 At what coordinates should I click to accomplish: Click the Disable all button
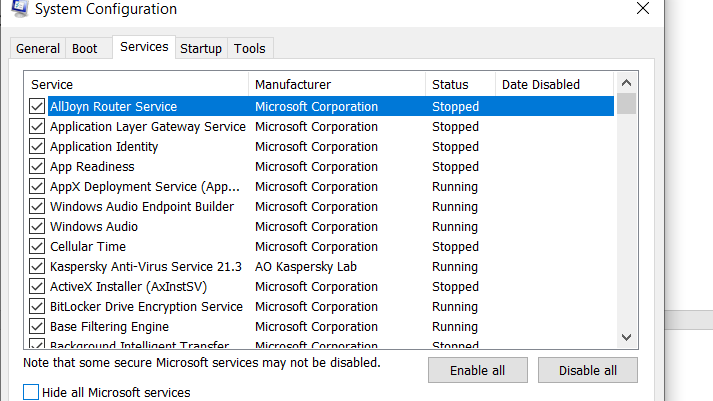pyautogui.click(x=587, y=371)
